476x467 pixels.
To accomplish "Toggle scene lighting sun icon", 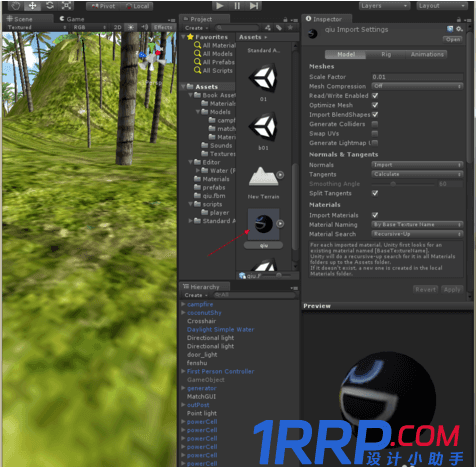I will [x=131, y=27].
